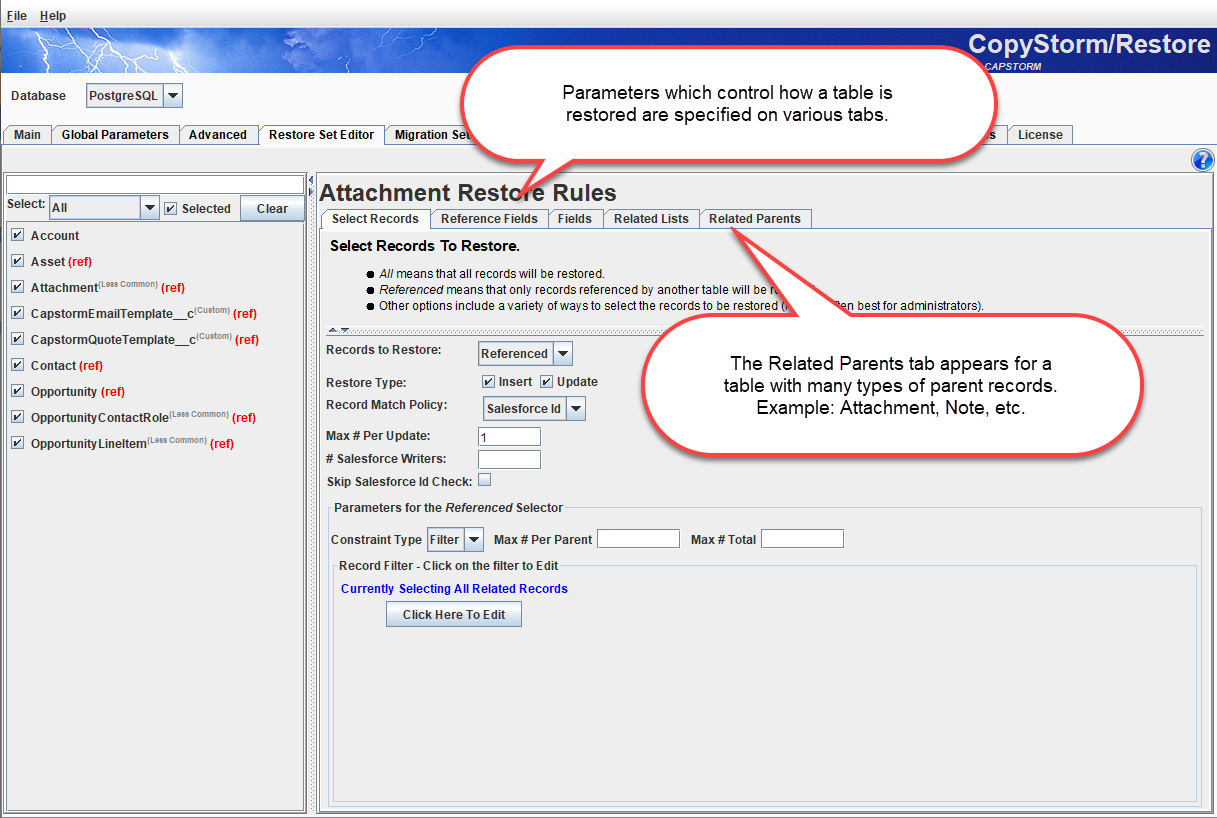Open the Record Match Policy dropdown
Screen dimensions: 1217x818
click(575, 408)
